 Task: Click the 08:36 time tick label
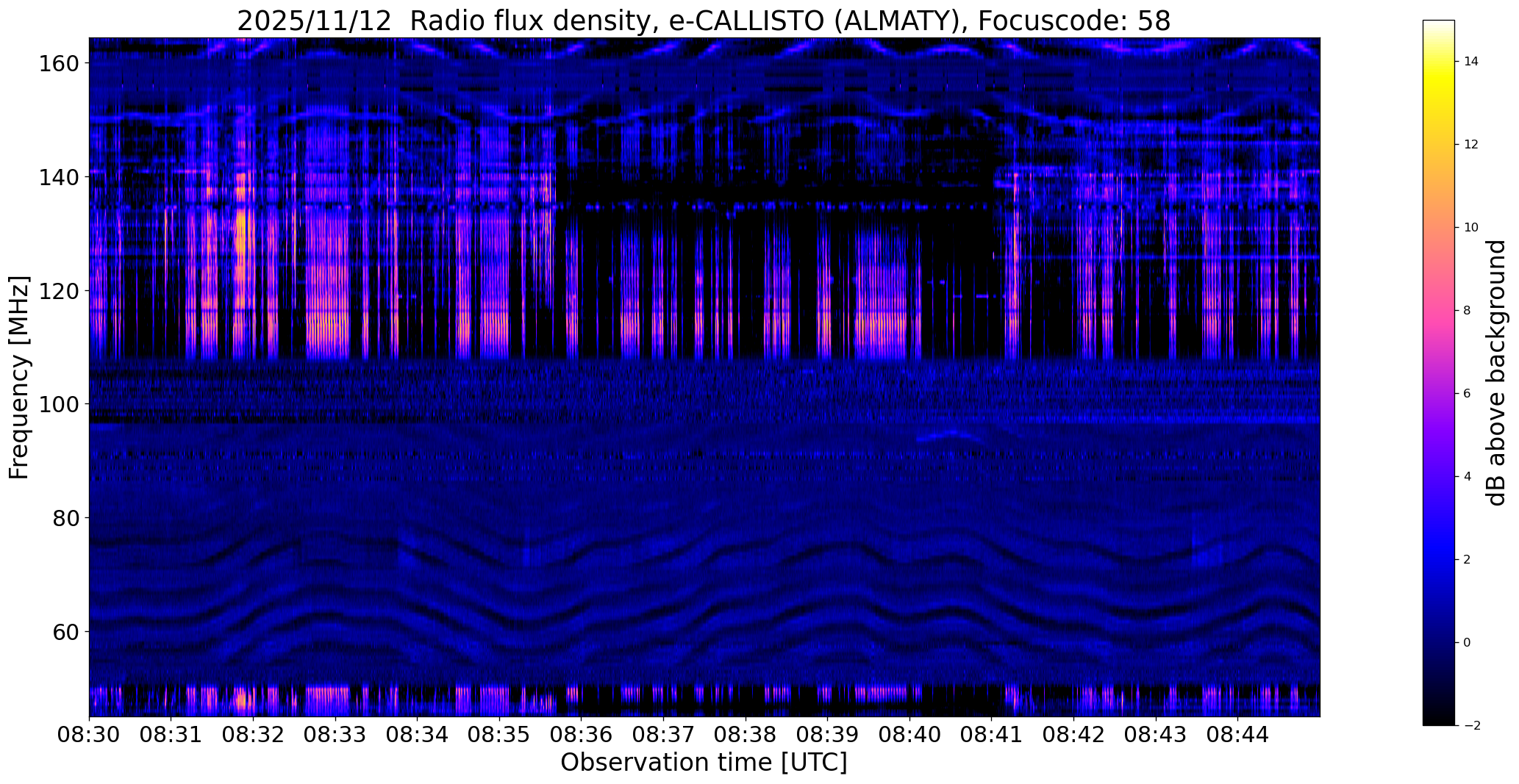pos(582,736)
